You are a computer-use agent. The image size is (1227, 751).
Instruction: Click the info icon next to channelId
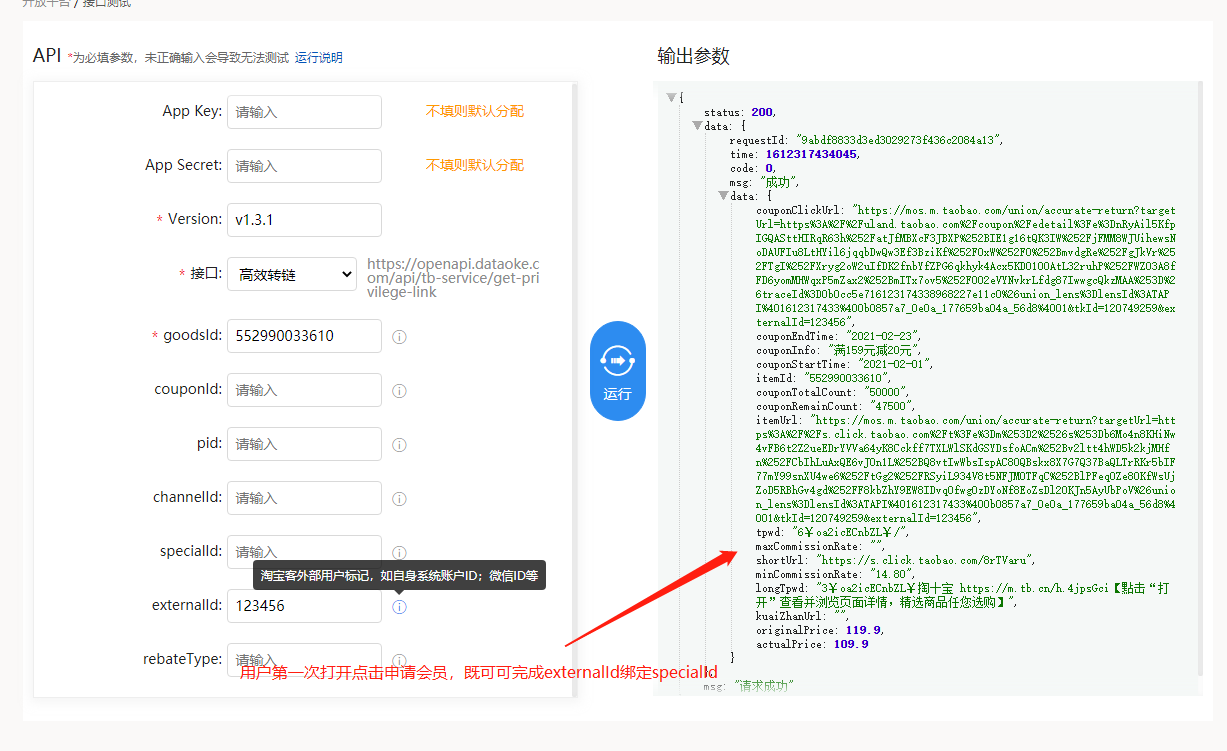point(399,499)
